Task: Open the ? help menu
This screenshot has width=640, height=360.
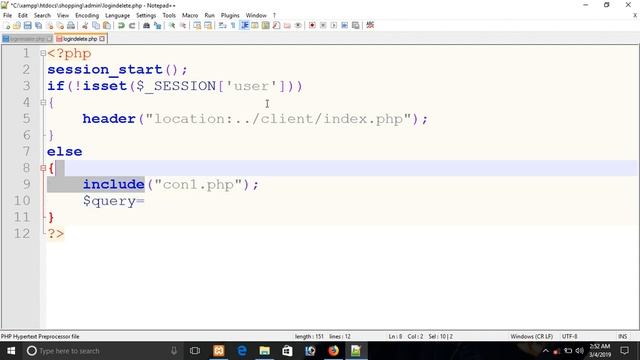Action: [x=274, y=16]
